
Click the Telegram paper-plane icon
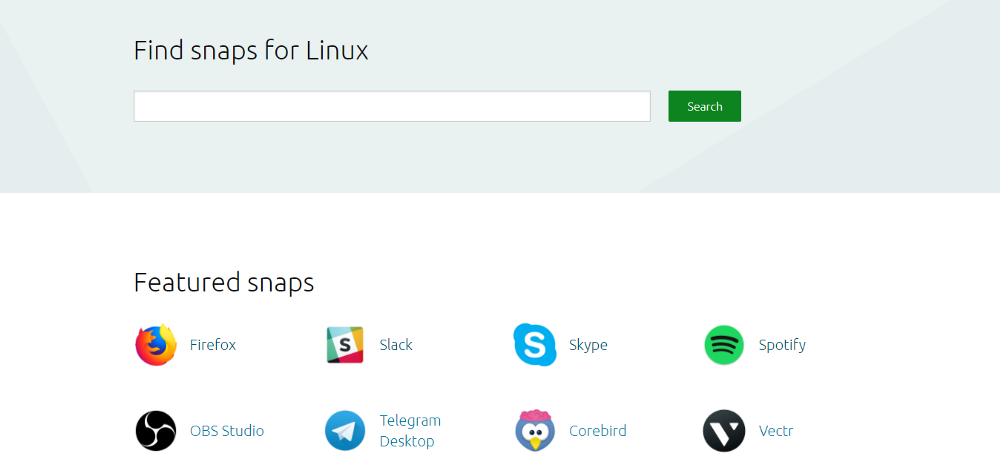[345, 431]
